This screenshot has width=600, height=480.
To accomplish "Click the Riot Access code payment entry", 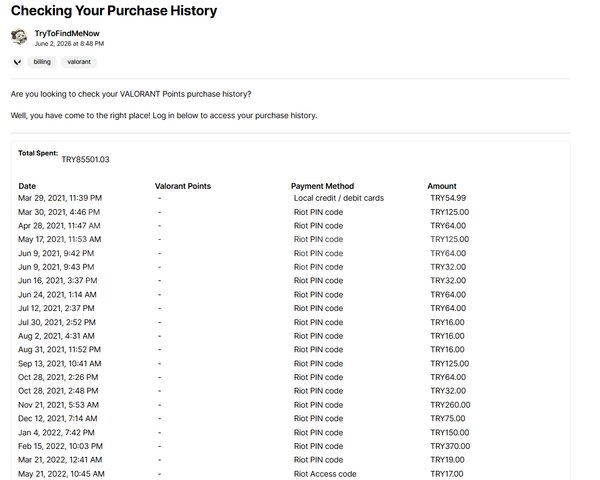I will click(325, 473).
